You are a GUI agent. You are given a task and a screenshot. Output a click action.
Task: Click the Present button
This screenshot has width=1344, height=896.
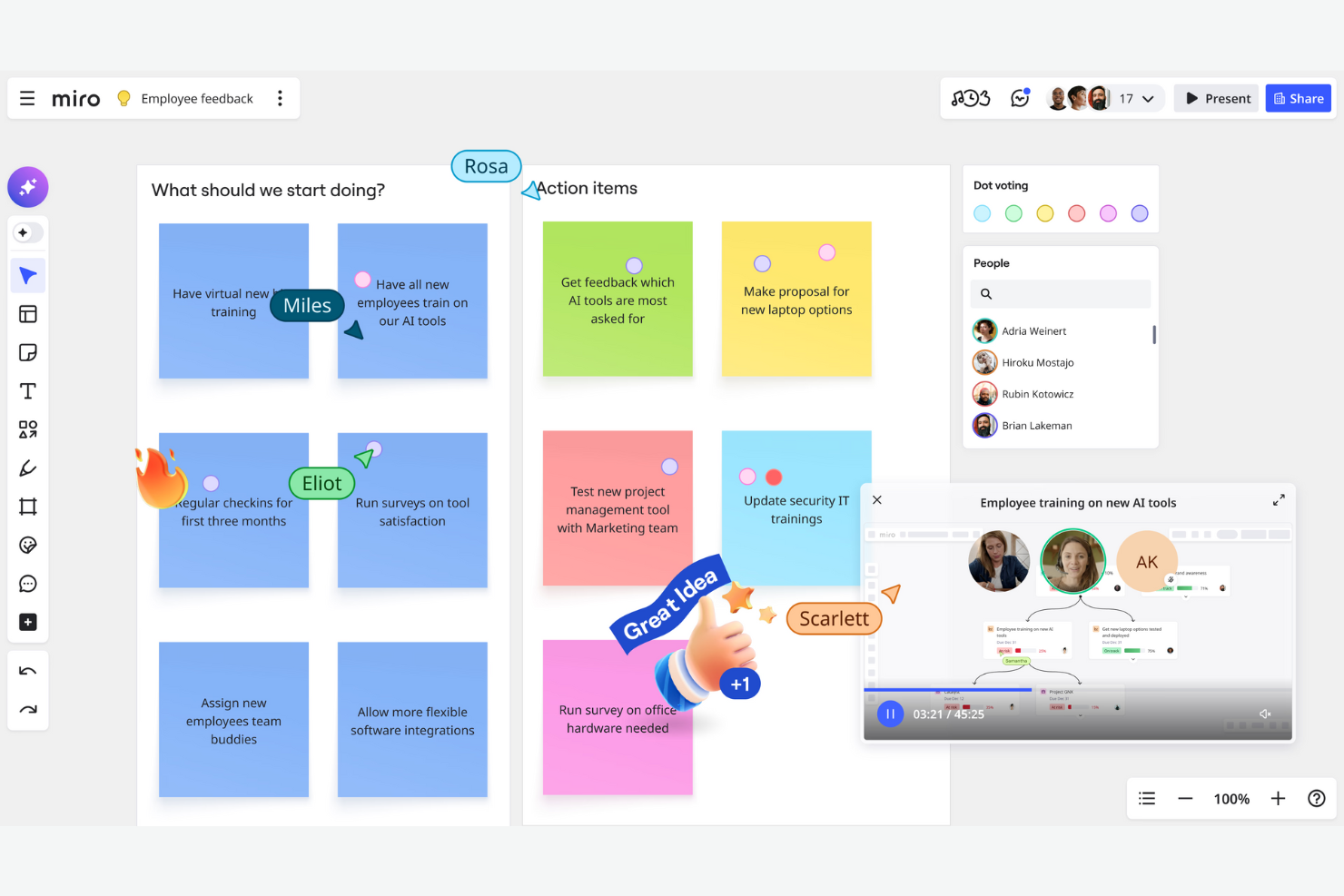click(1216, 98)
